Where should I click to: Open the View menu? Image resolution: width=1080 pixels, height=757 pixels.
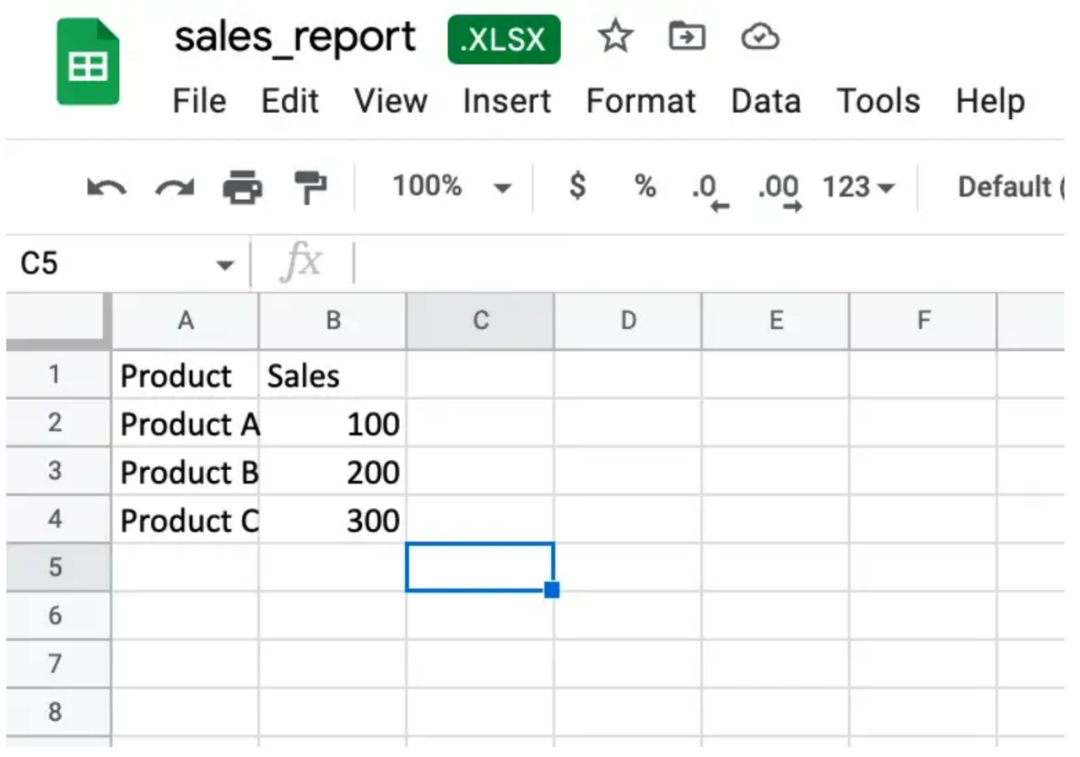click(x=391, y=101)
